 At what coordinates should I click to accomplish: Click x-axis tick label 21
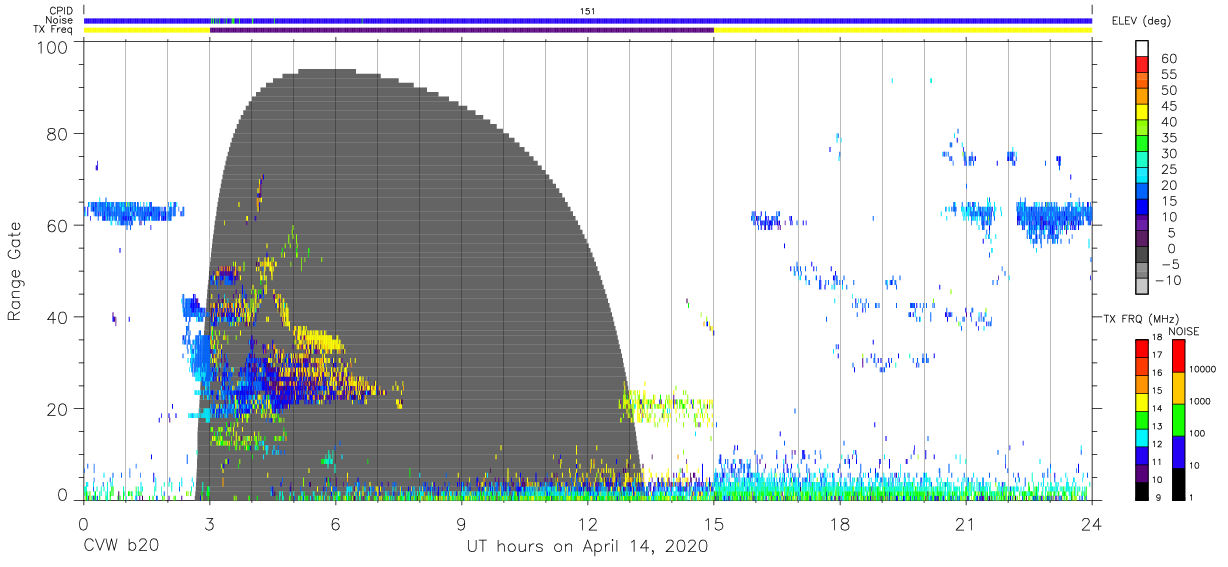[966, 523]
